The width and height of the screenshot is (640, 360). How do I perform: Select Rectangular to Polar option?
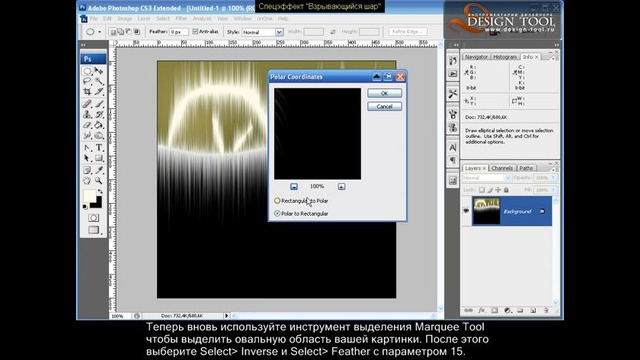[x=302, y=201]
